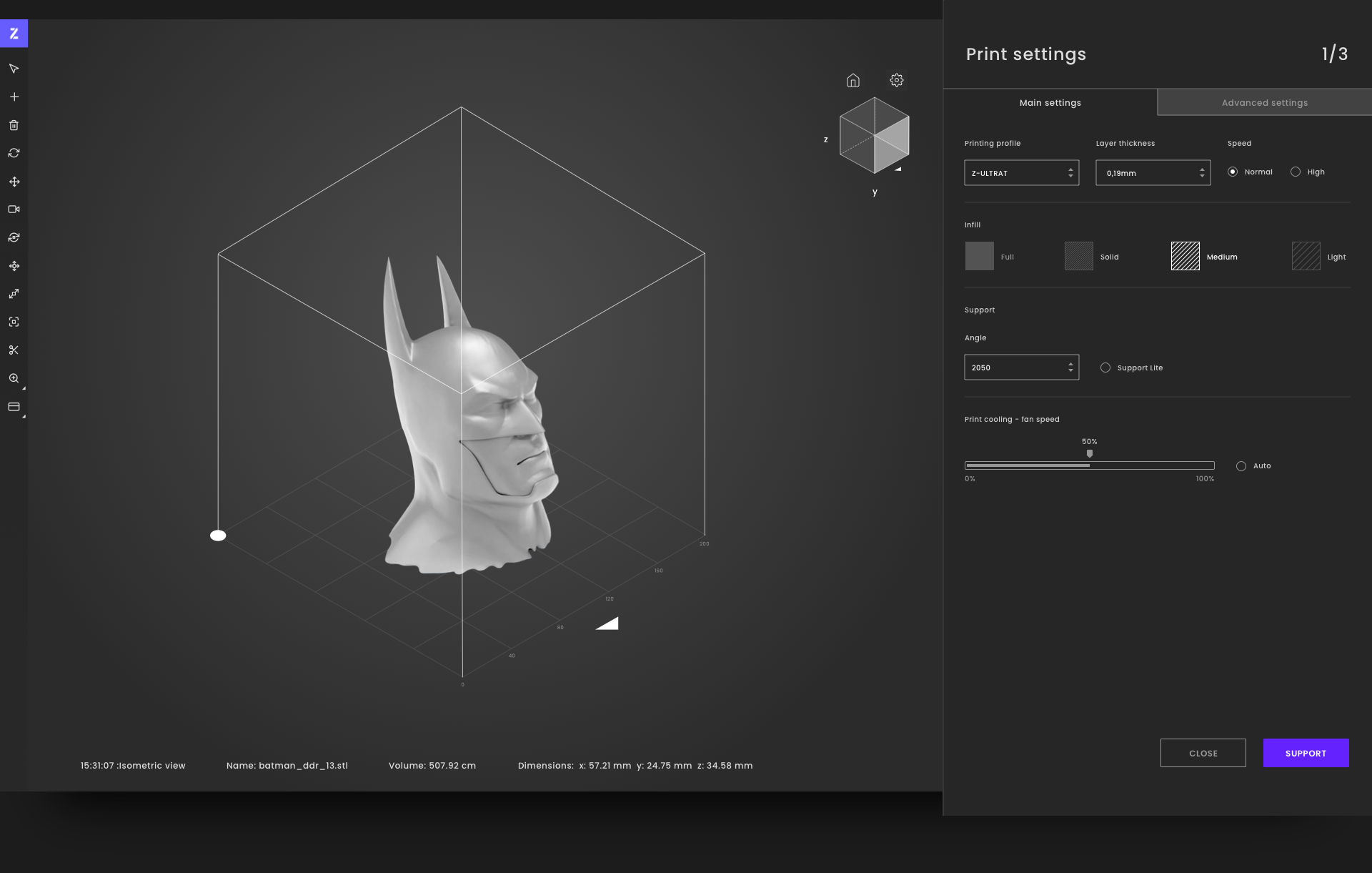Click the video camera icon
Image resolution: width=1372 pixels, height=873 pixels.
click(14, 209)
